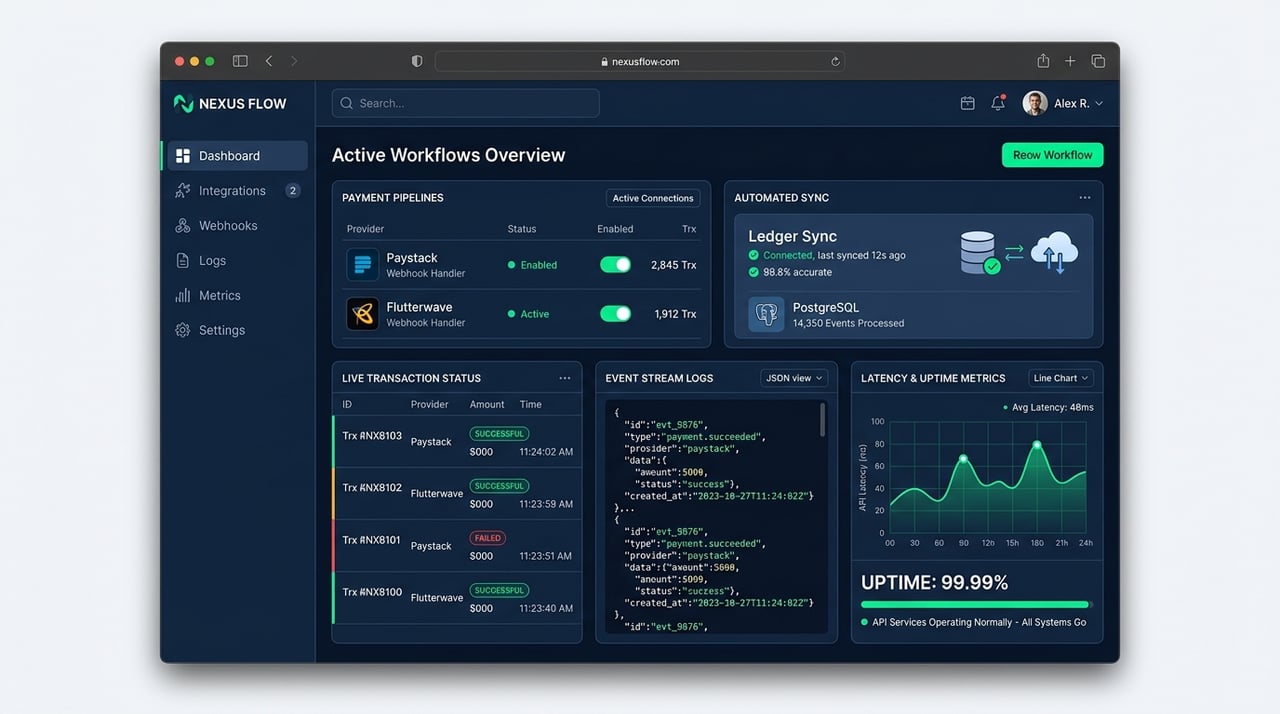1280x714 pixels.
Task: Show browser tab overview
Action: click(x=1098, y=61)
